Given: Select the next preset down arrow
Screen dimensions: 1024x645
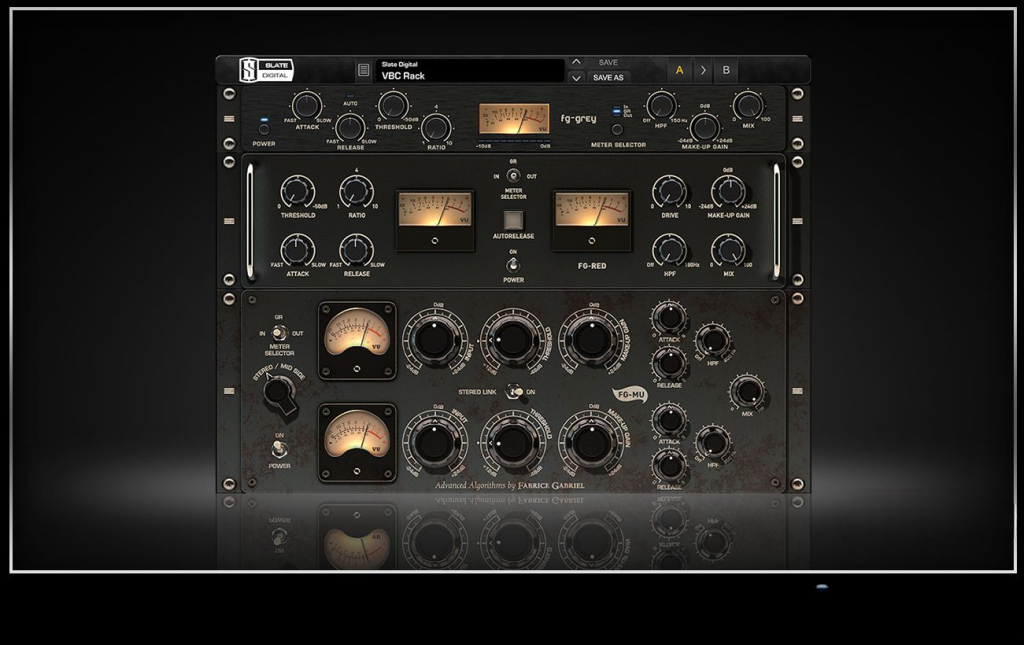Looking at the screenshot, I should [x=576, y=78].
